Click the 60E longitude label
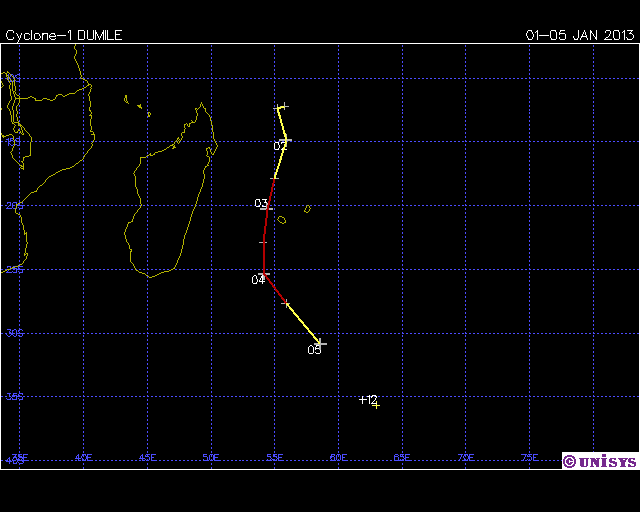 coord(338,458)
